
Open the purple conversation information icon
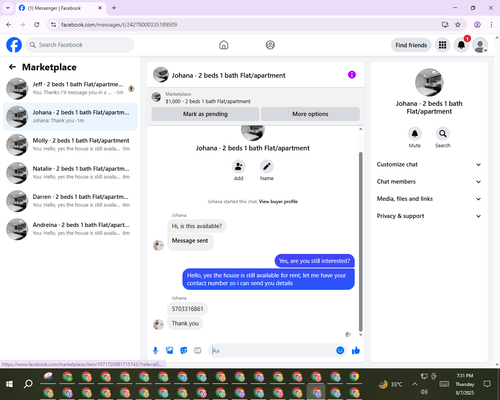click(352, 75)
